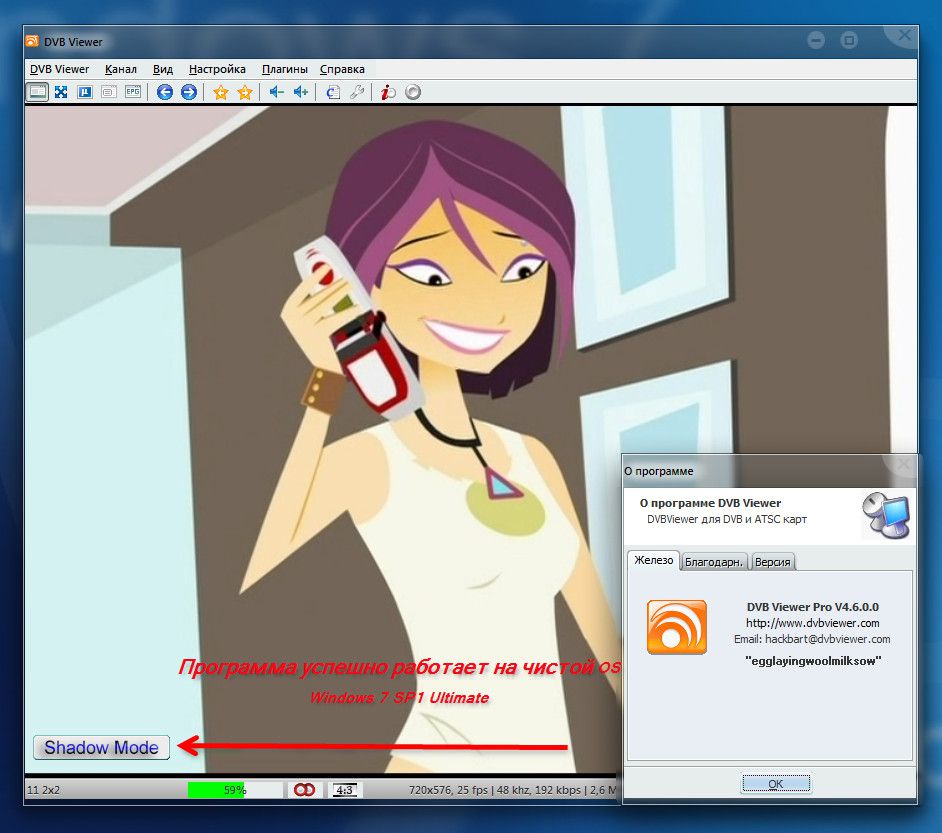
Task: Click the previous favourite star icon
Action: (x=220, y=92)
